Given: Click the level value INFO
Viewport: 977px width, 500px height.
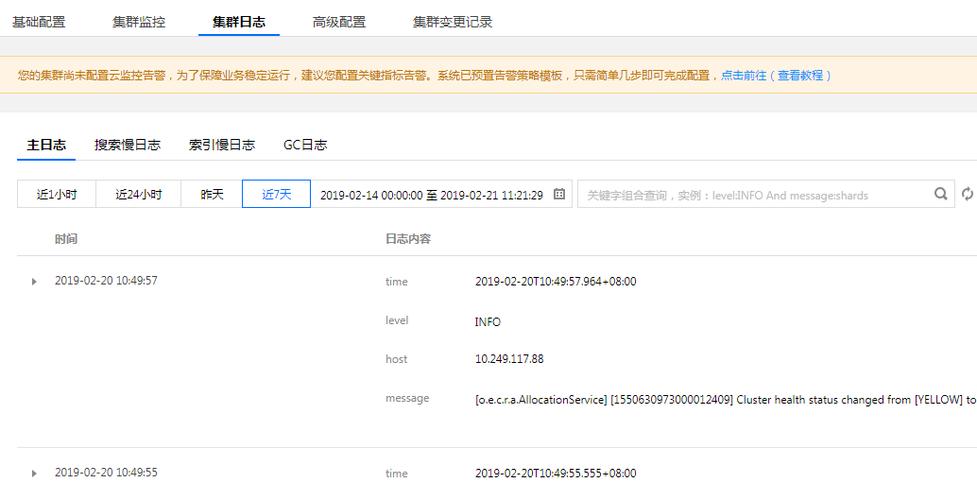Looking at the screenshot, I should point(488,322).
